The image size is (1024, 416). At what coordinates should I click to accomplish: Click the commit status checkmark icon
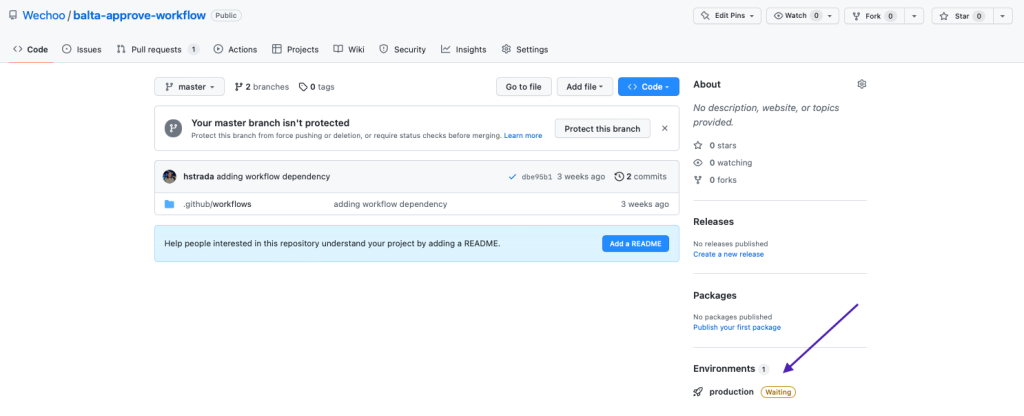[x=512, y=177]
